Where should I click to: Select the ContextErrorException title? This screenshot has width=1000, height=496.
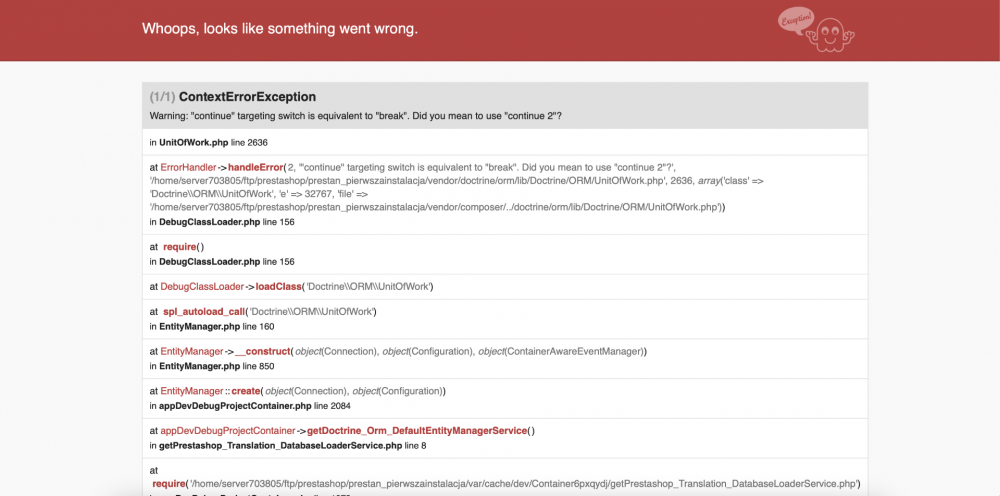247,97
